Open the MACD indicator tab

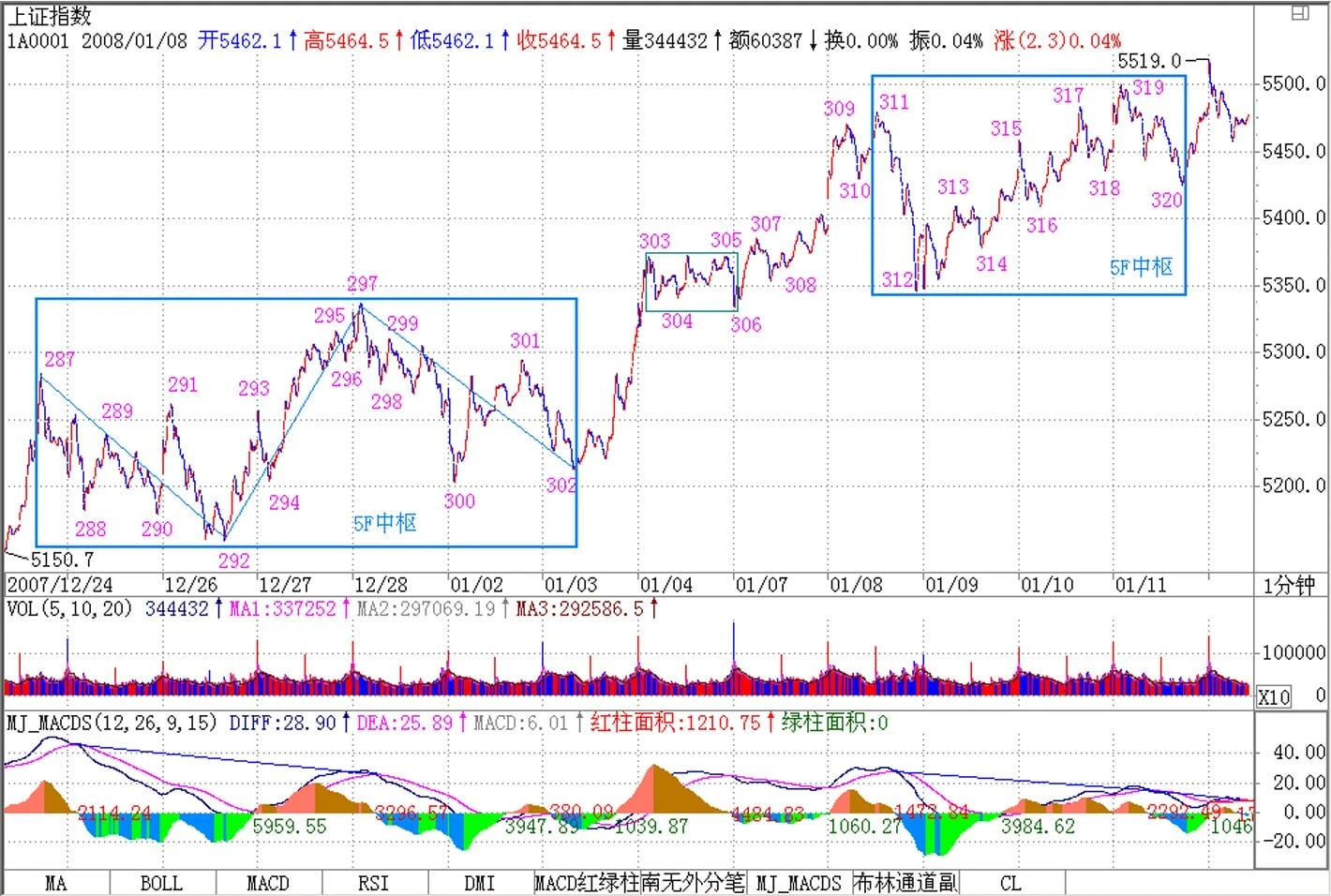(268, 883)
